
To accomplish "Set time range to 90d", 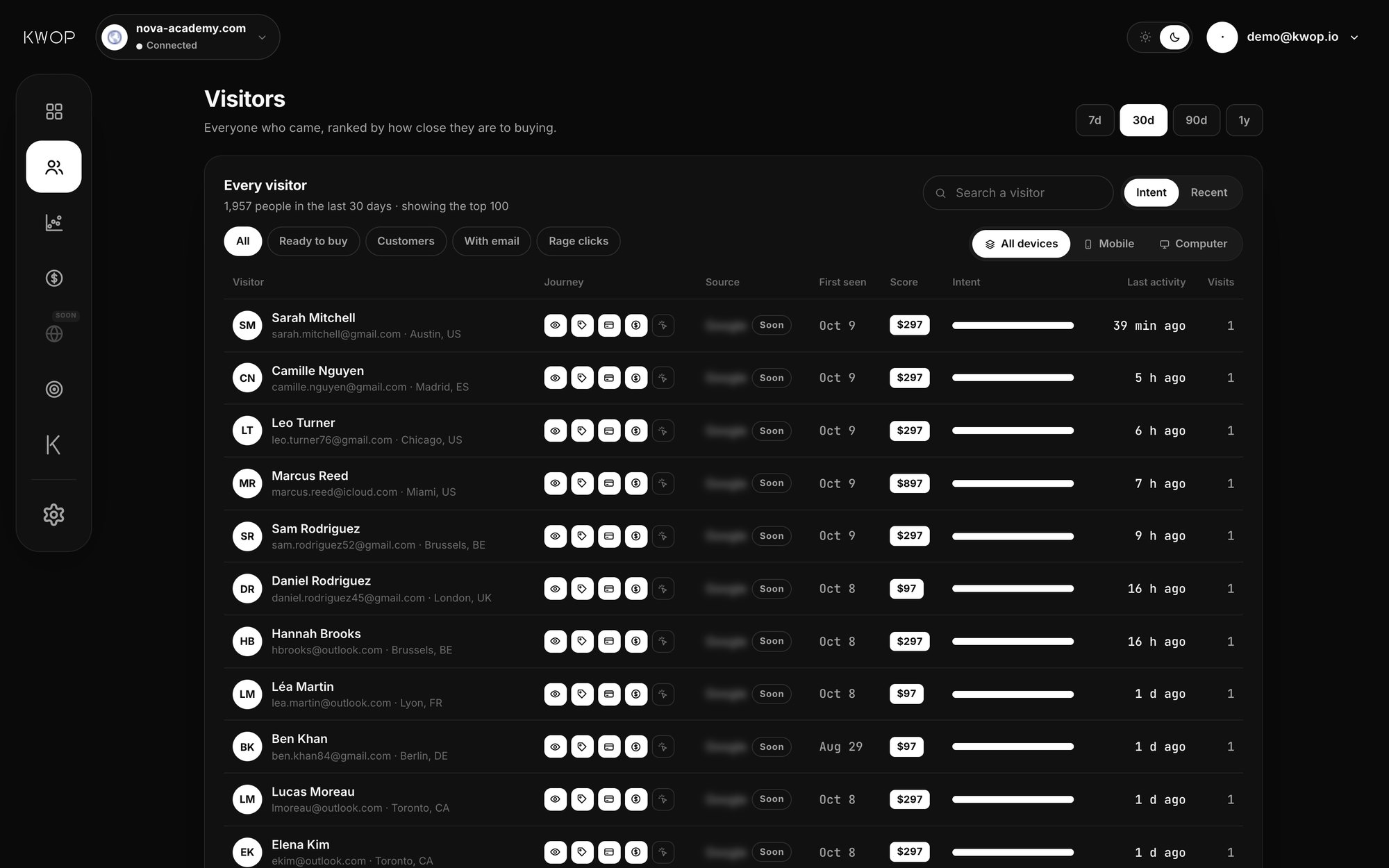I will click(x=1196, y=120).
